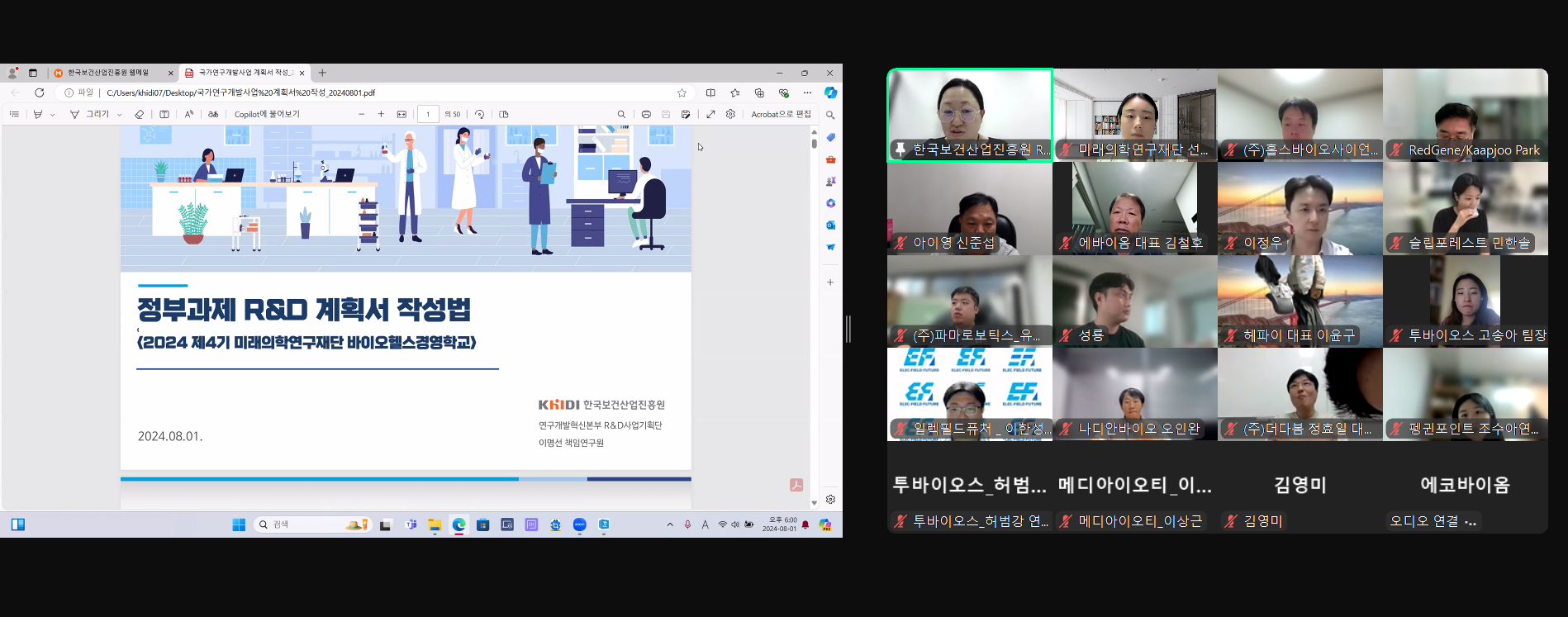Image resolution: width=1568 pixels, height=617 pixels.
Task: Open the PDF table of contents icon
Action: click(x=14, y=114)
